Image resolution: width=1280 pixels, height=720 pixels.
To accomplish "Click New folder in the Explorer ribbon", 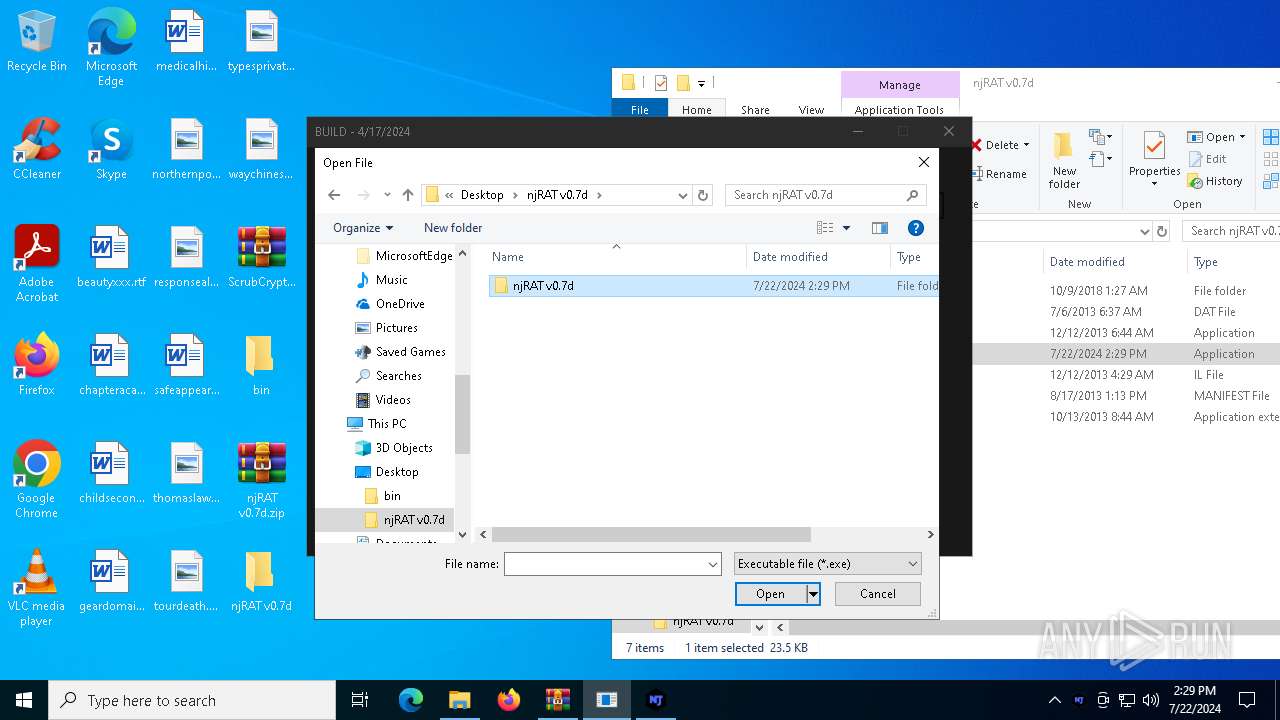I will pyautogui.click(x=1064, y=160).
